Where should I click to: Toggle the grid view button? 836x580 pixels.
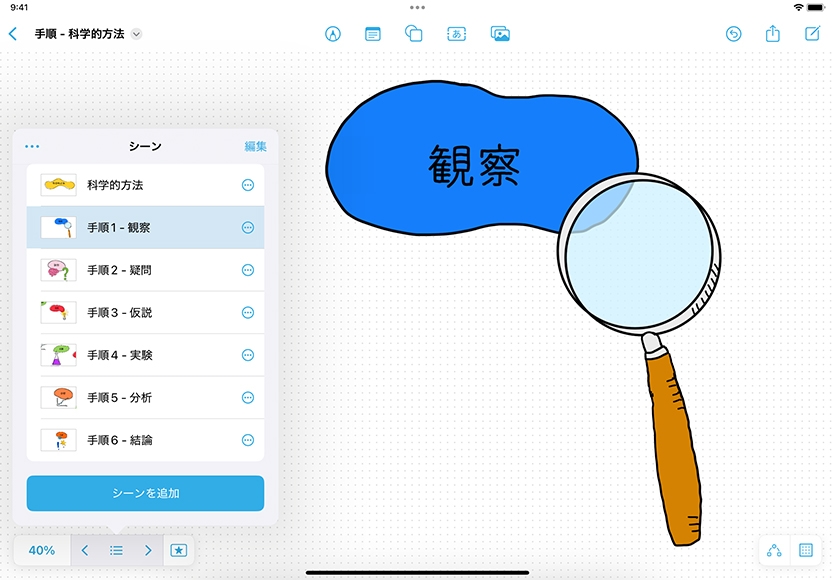click(x=805, y=550)
